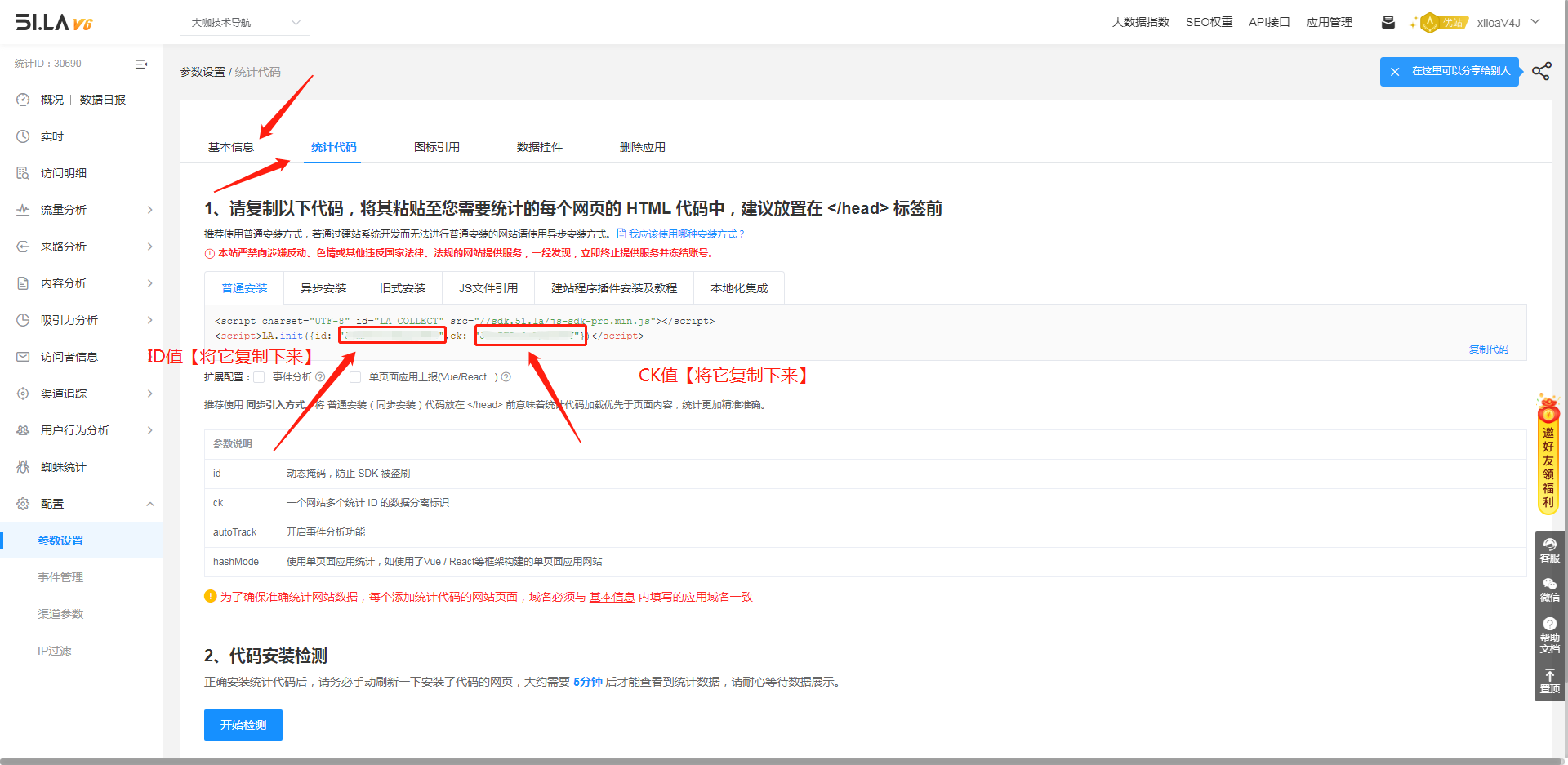1568x765 pixels.
Task: Select the 本地化集成 tab
Action: point(739,288)
